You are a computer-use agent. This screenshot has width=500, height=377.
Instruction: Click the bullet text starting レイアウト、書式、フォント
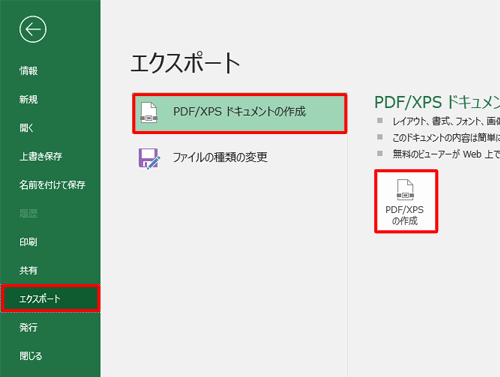coord(446,121)
